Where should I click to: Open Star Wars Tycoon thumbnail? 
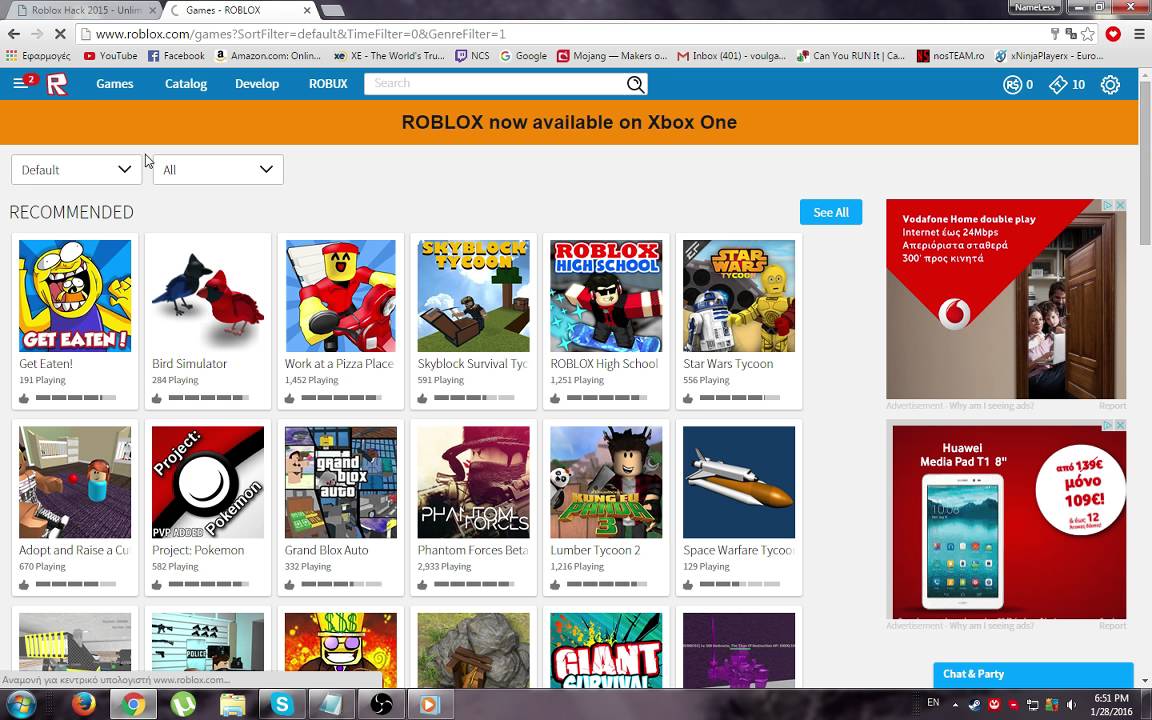pos(739,296)
